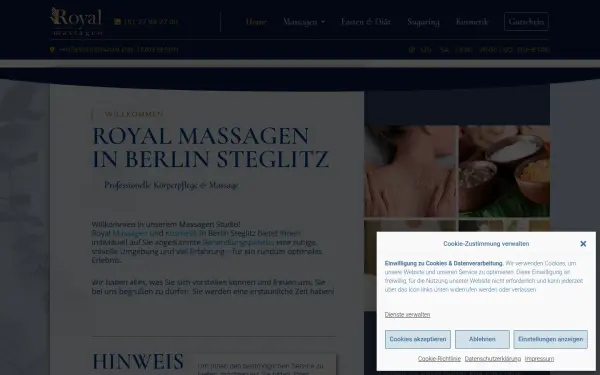
Task: Click Dienste verwalten link
Action: tap(408, 315)
